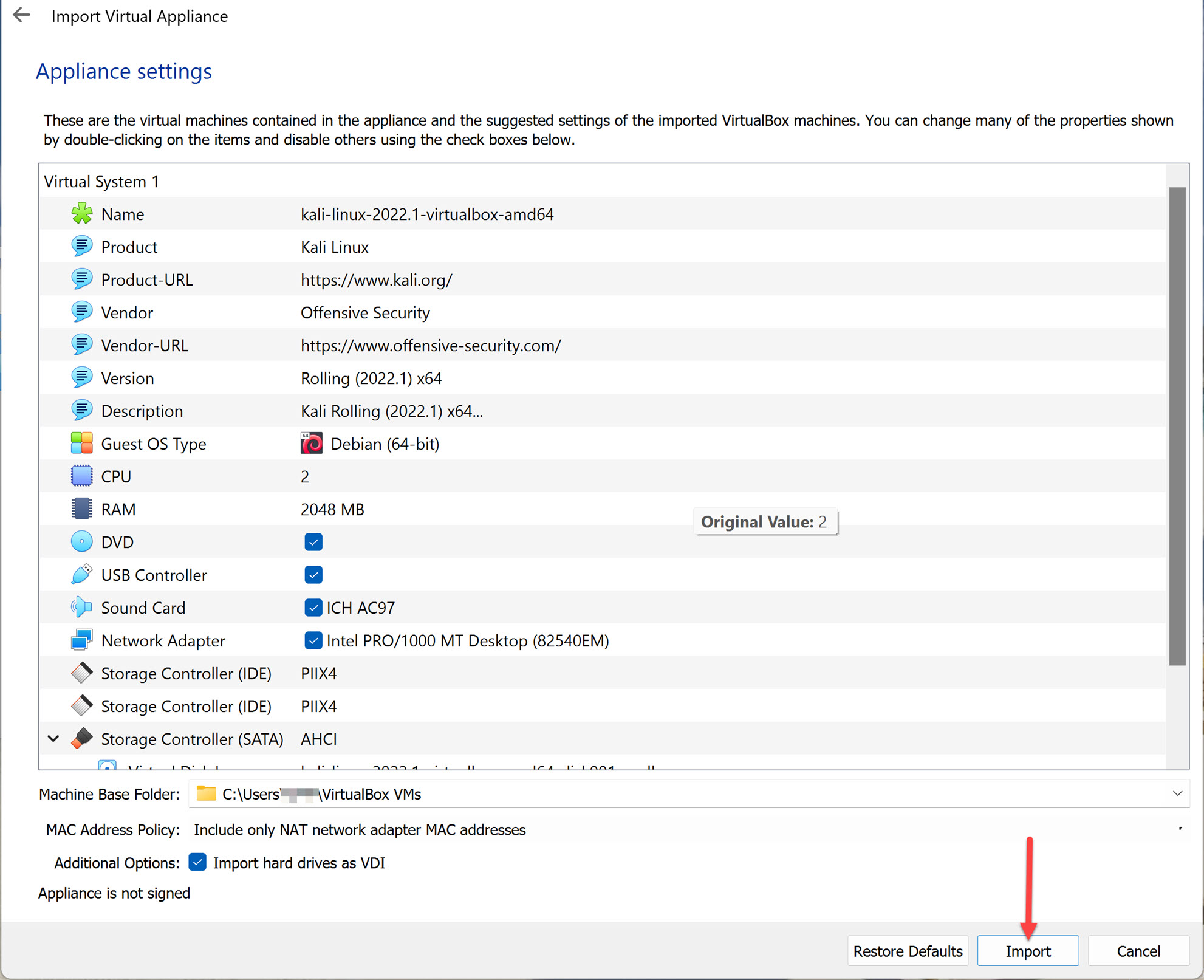Viewport: 1204px width, 980px height.
Task: Click the CPU chip icon
Action: click(x=81, y=476)
